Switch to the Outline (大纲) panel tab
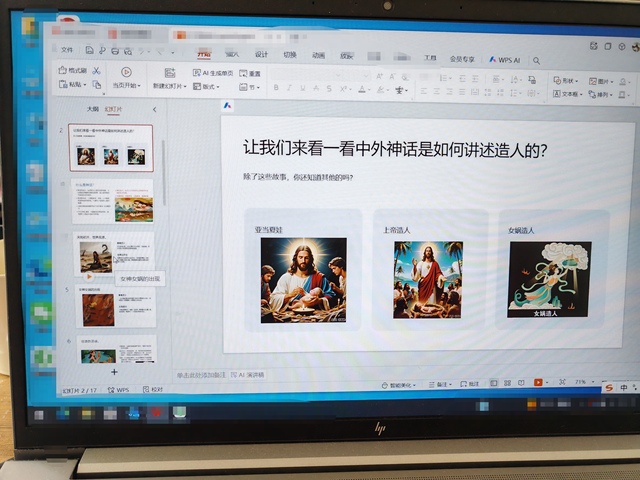The height and width of the screenshot is (480, 640). 92,109
